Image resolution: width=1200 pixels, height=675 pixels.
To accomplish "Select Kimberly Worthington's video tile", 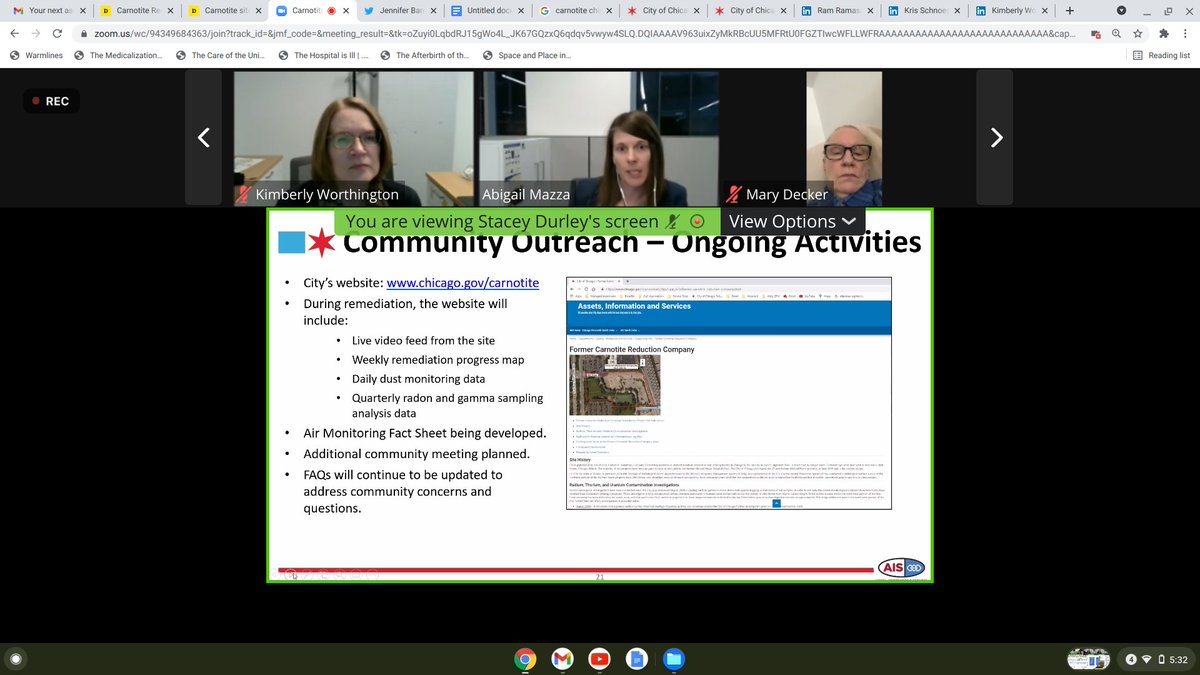I will pos(353,138).
